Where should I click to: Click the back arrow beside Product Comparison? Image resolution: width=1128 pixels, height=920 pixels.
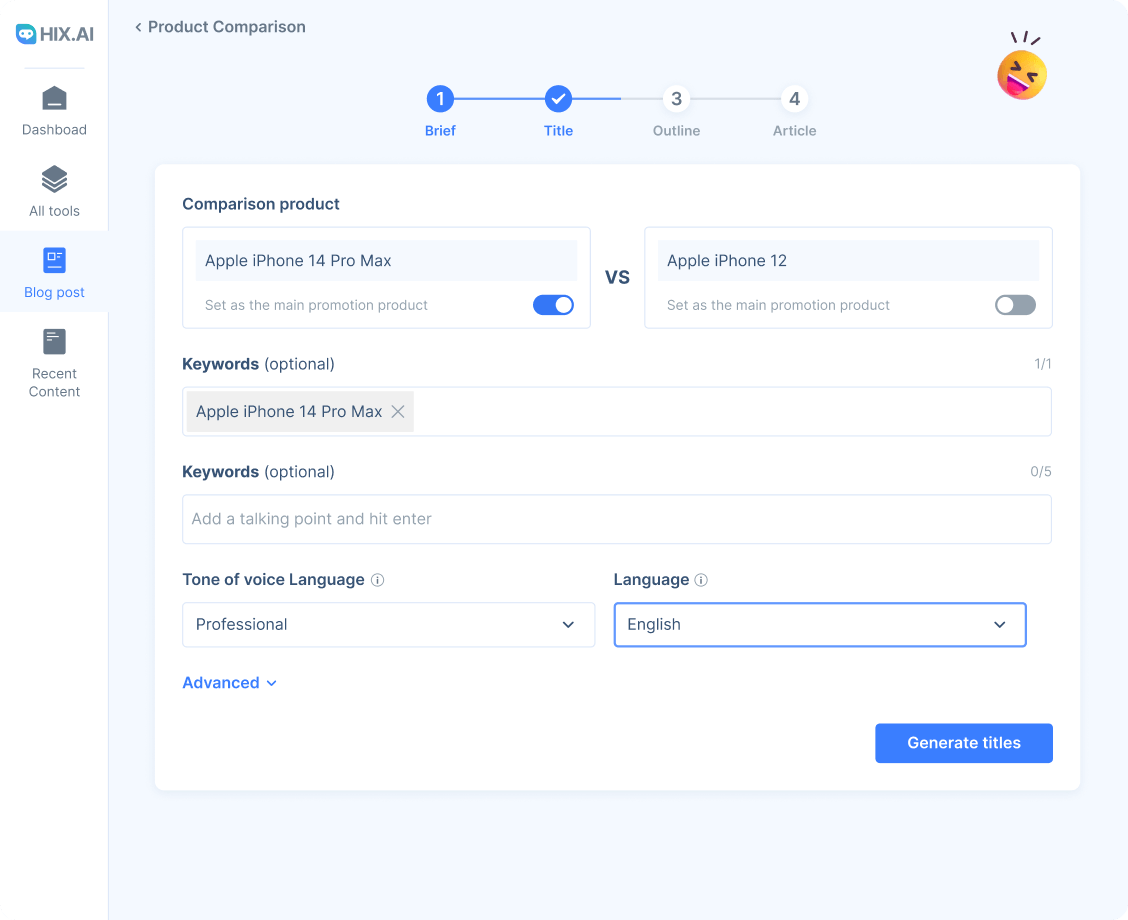(137, 27)
